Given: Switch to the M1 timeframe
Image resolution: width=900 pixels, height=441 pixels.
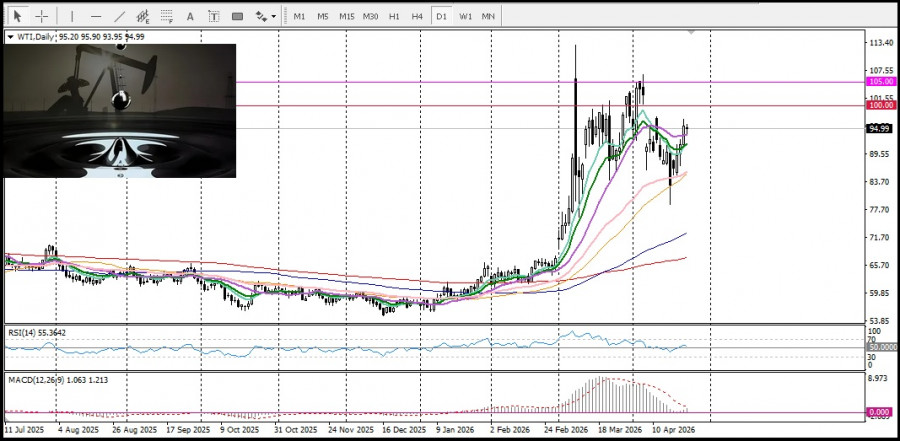Looking at the screenshot, I should [299, 16].
